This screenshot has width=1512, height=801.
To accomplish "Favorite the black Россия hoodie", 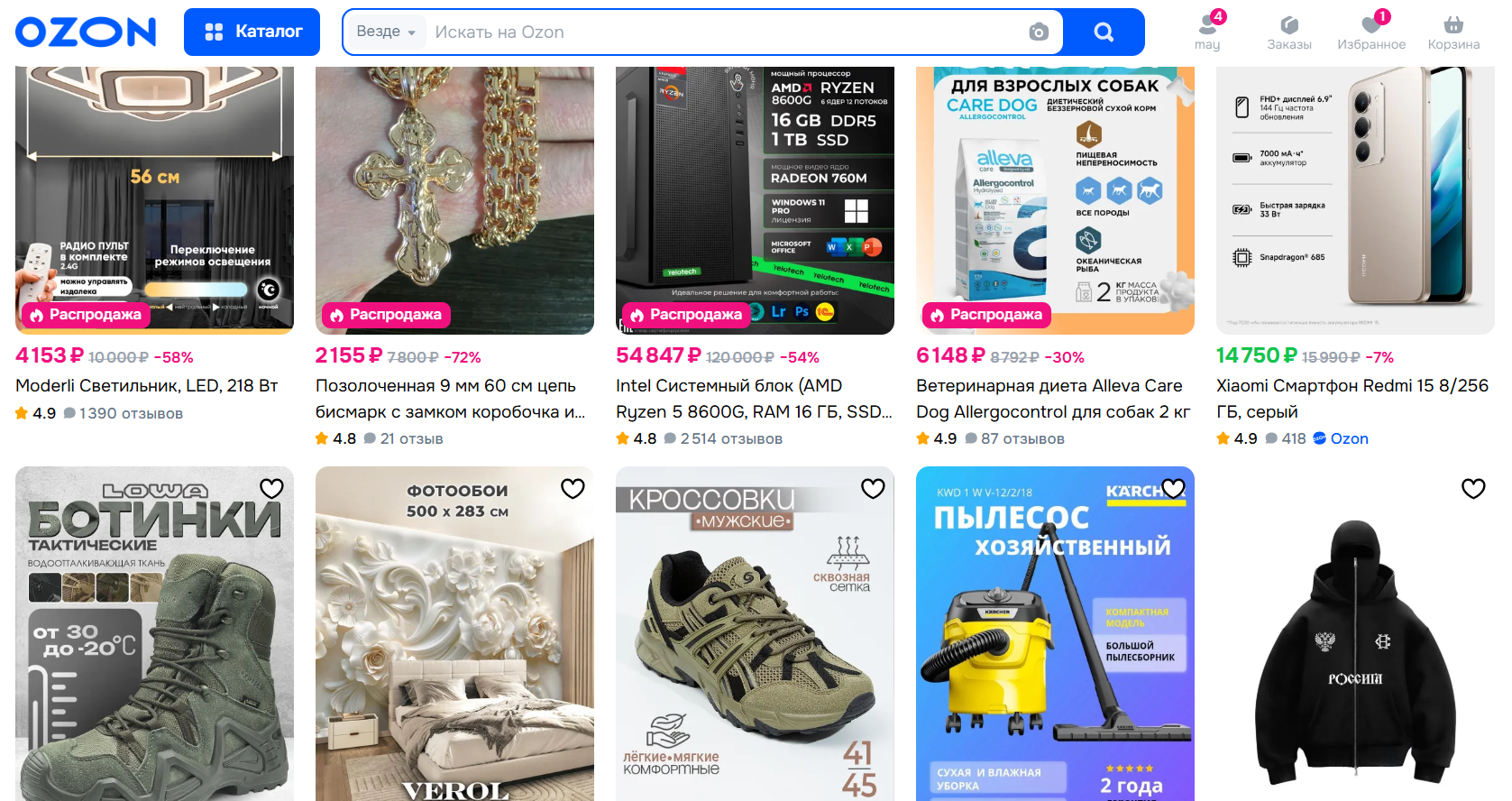I will click(1473, 488).
